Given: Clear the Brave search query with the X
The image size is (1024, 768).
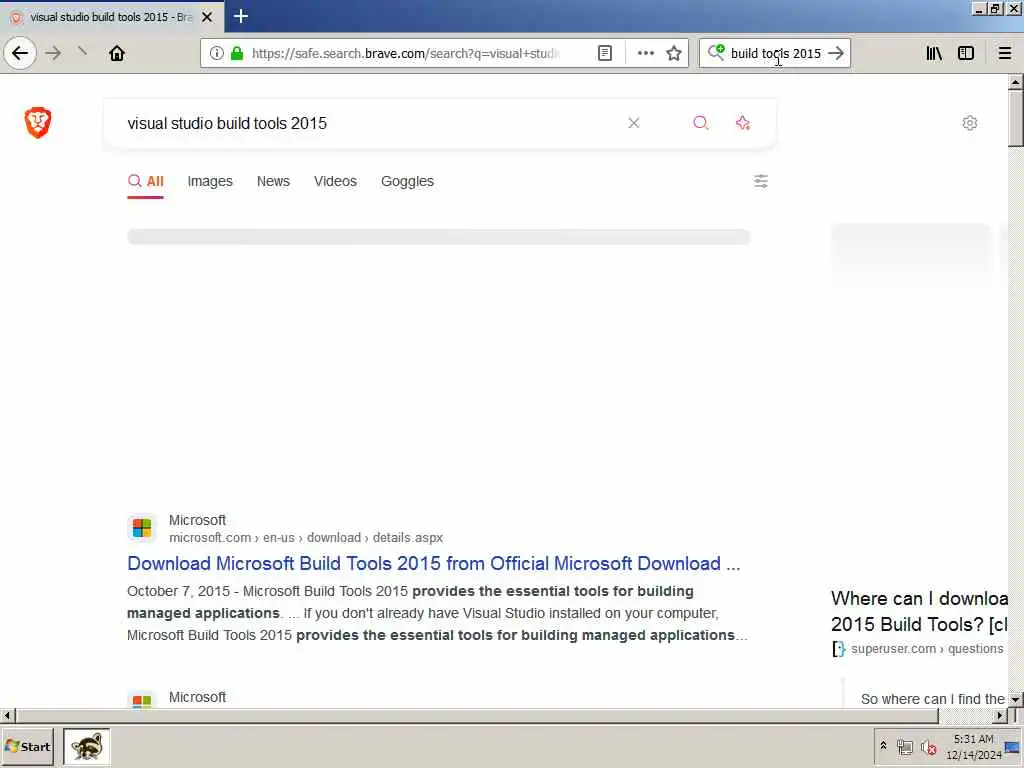Looking at the screenshot, I should point(633,123).
